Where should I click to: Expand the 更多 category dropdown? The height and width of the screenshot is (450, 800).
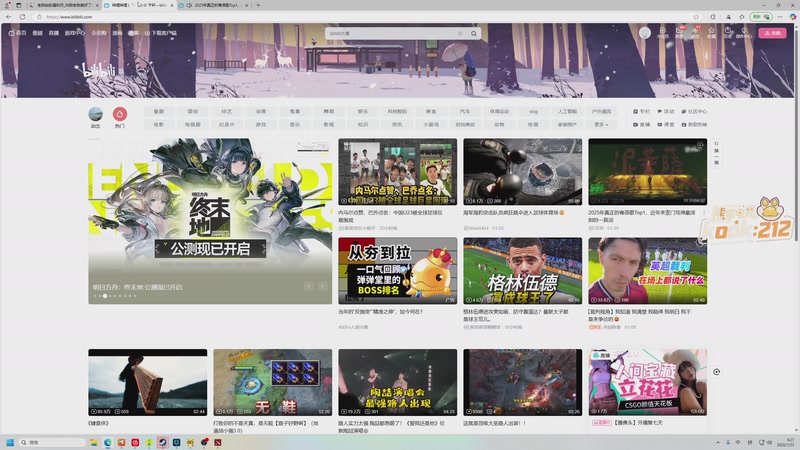click(x=601, y=124)
